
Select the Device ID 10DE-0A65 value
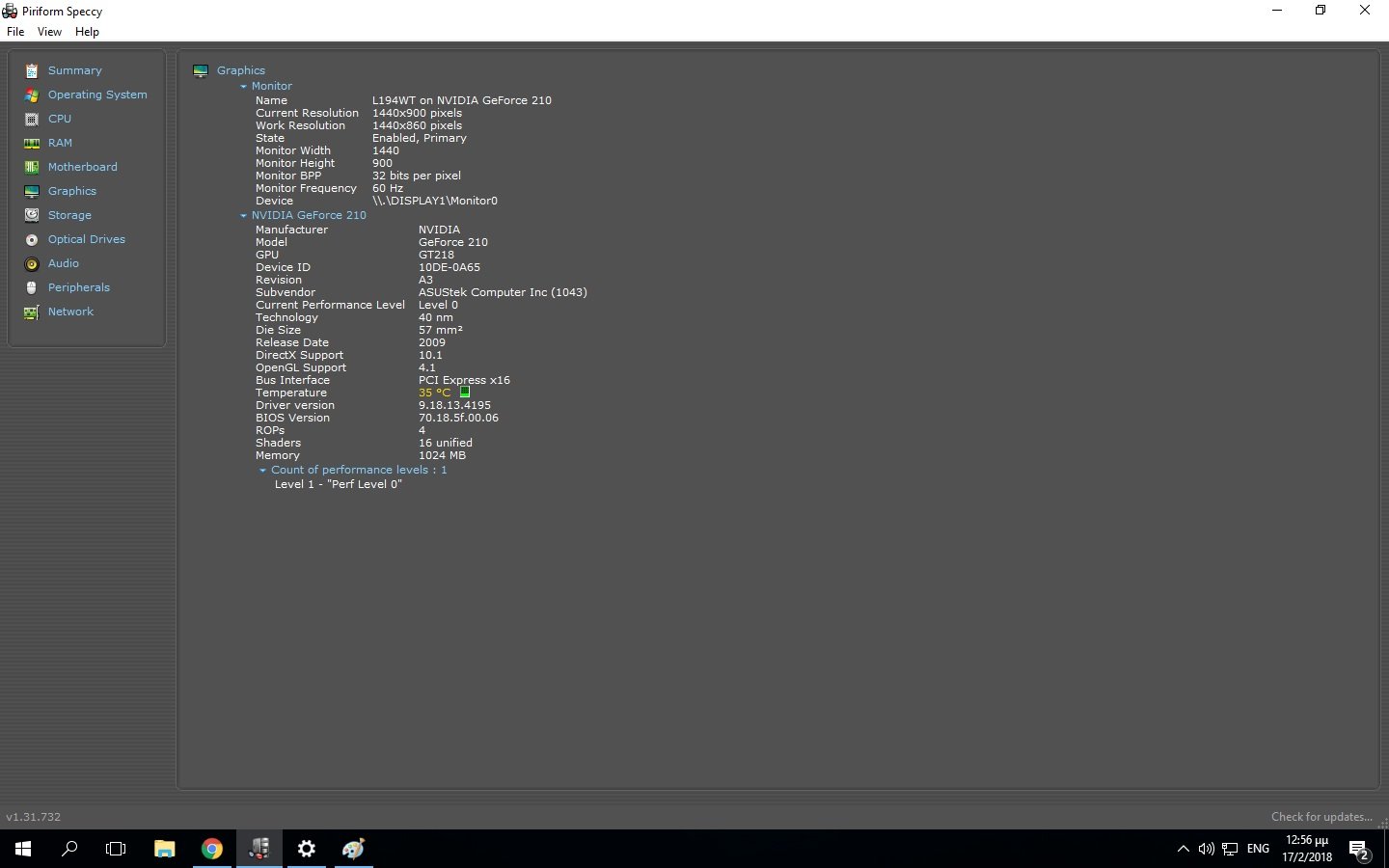[x=449, y=267]
